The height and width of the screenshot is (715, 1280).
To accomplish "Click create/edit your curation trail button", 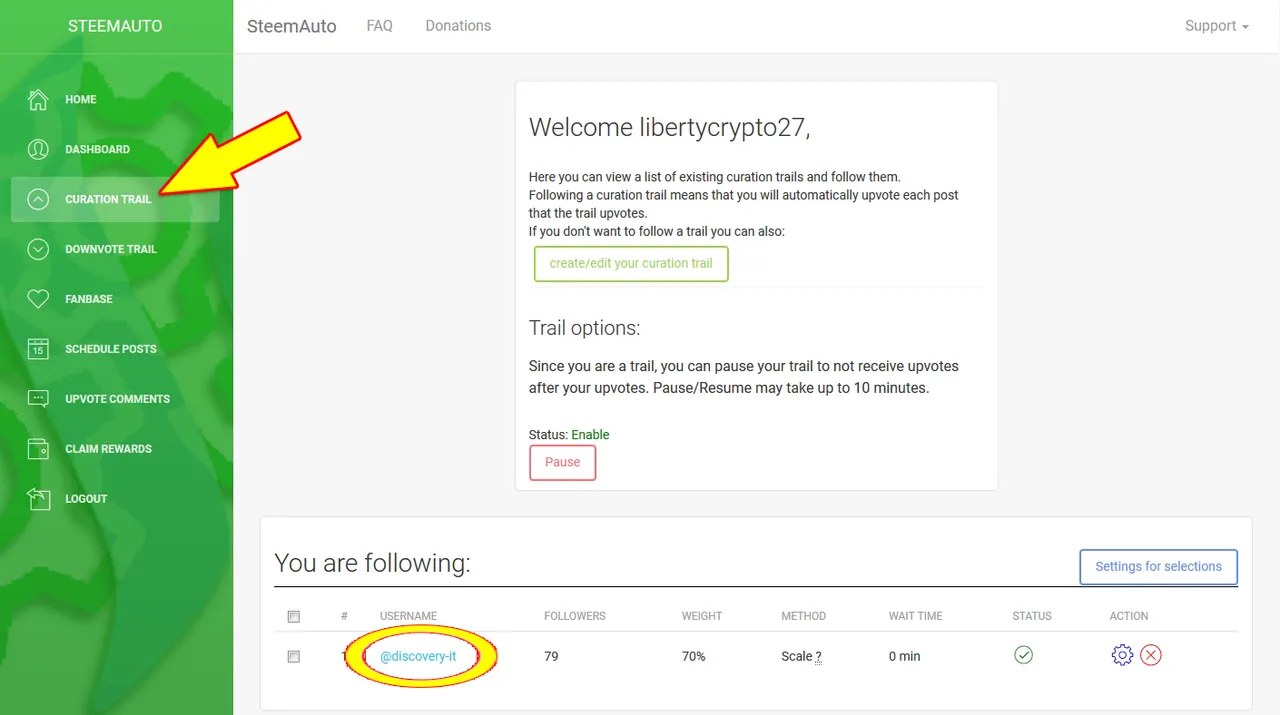I will 631,264.
